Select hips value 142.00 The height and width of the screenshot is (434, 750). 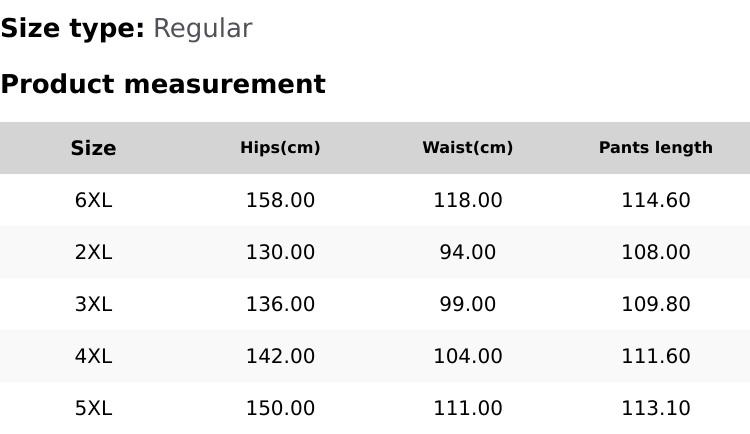coord(280,356)
